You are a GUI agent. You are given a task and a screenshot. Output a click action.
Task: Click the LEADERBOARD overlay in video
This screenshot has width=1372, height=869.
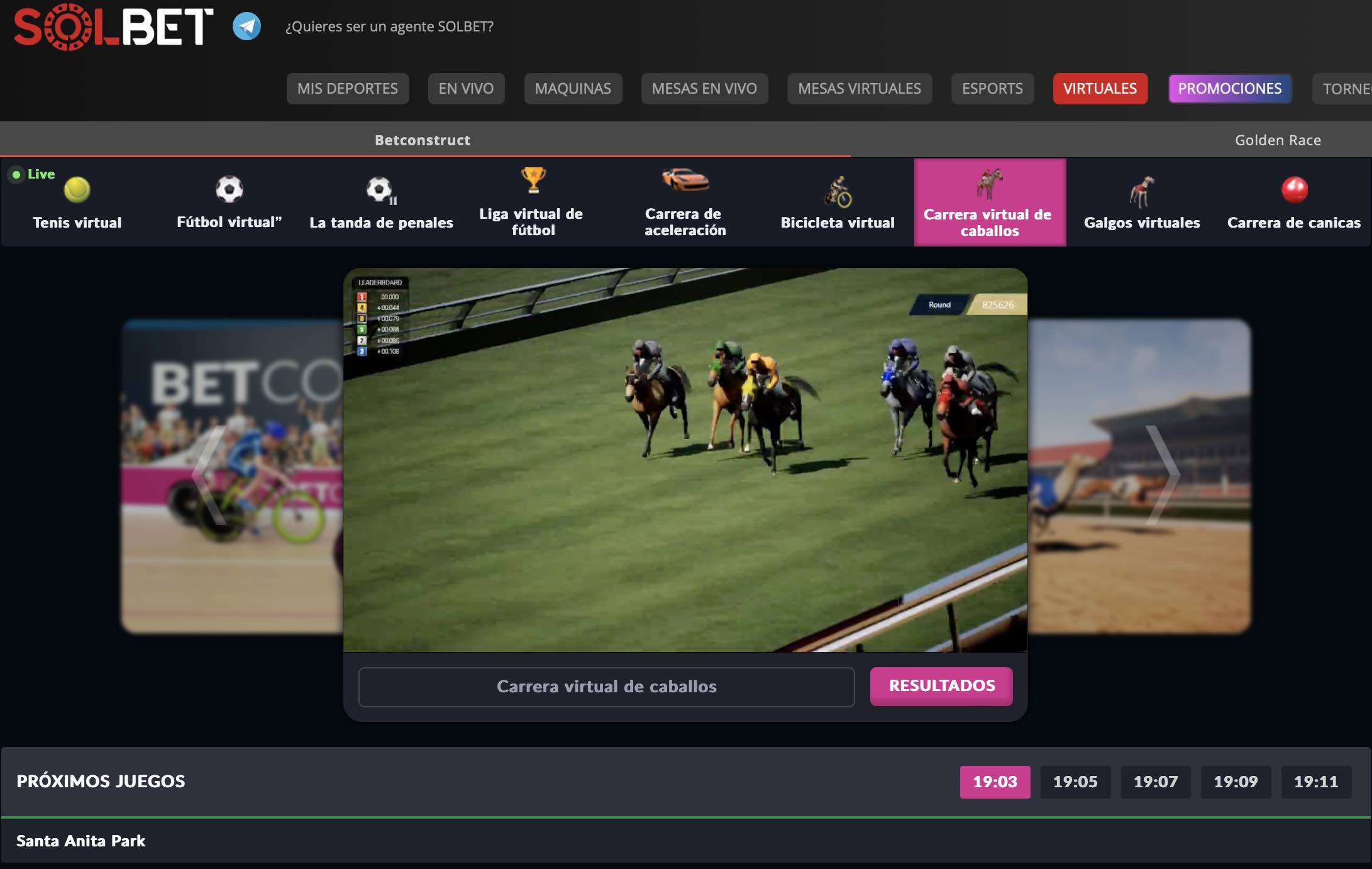(380, 316)
